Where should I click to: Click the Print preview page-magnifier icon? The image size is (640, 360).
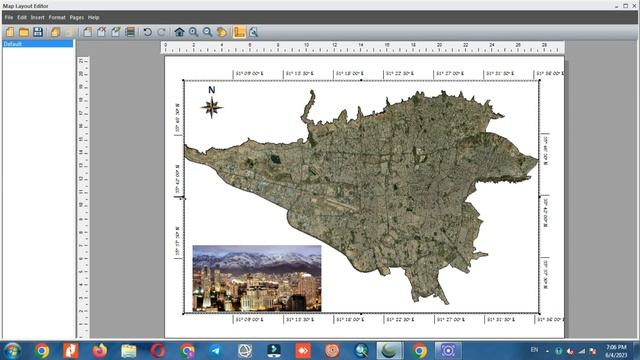pyautogui.click(x=253, y=32)
